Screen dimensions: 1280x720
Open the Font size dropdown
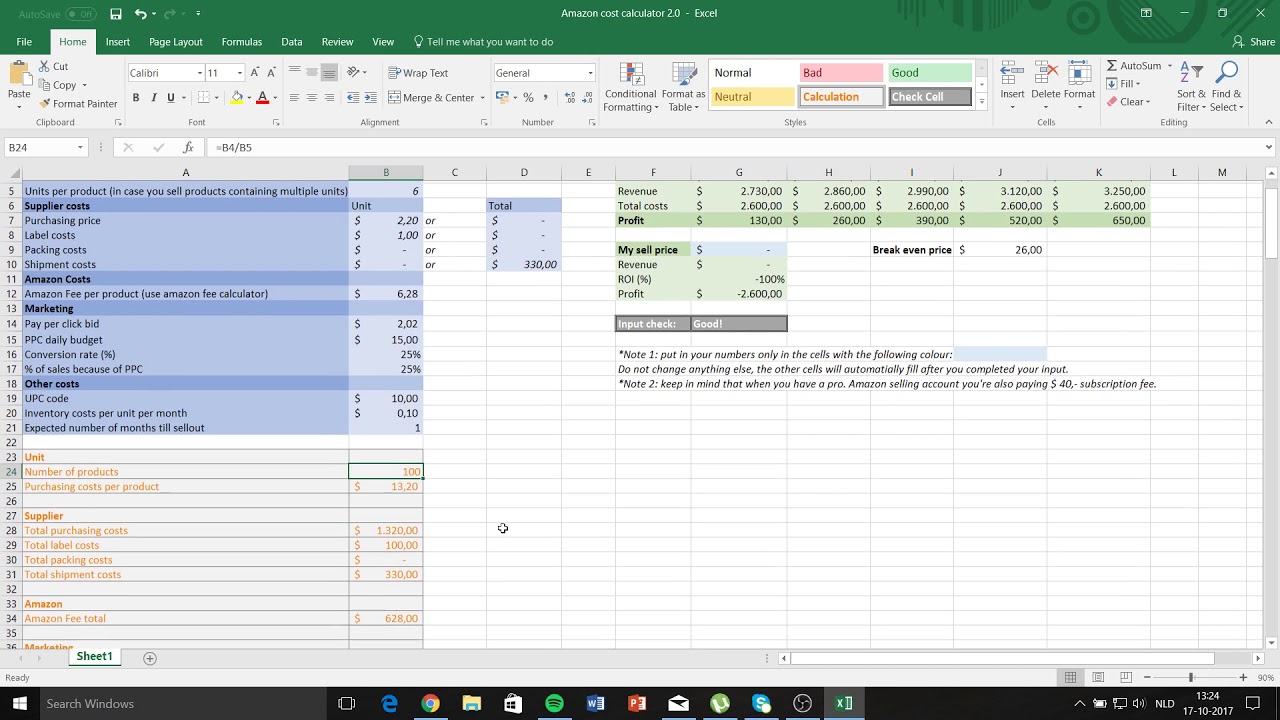239,73
